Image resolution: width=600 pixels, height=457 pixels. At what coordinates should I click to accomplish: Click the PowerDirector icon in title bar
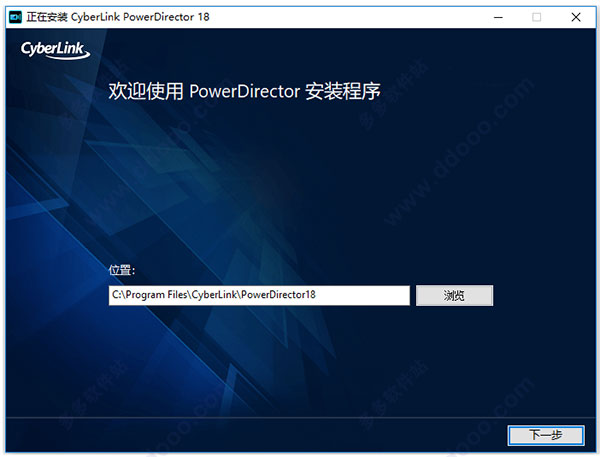tap(15, 17)
